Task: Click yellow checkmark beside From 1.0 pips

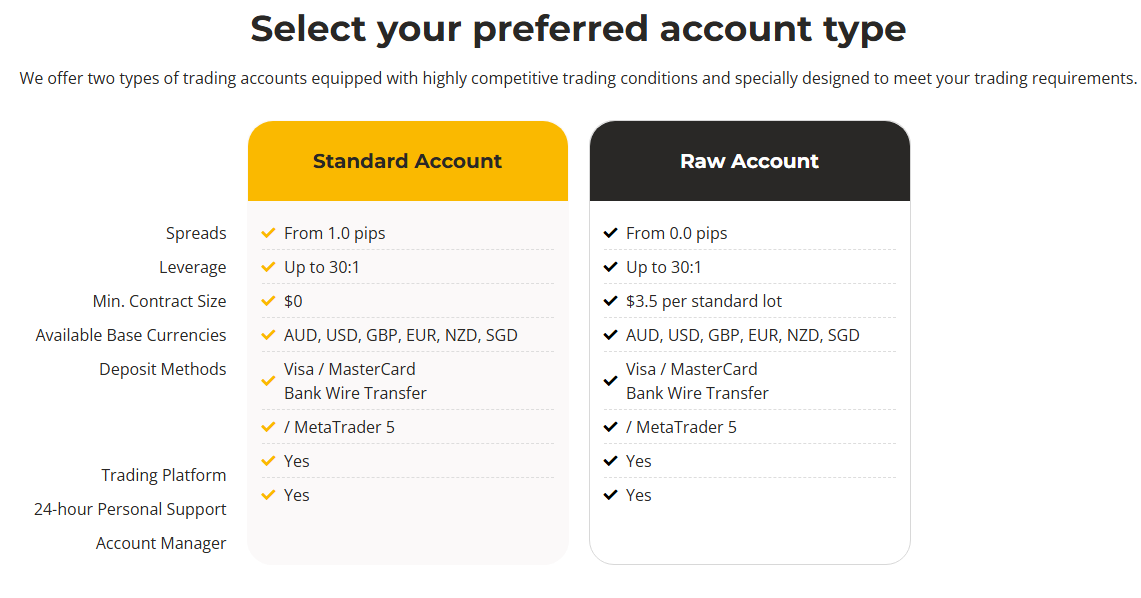Action: pos(269,233)
